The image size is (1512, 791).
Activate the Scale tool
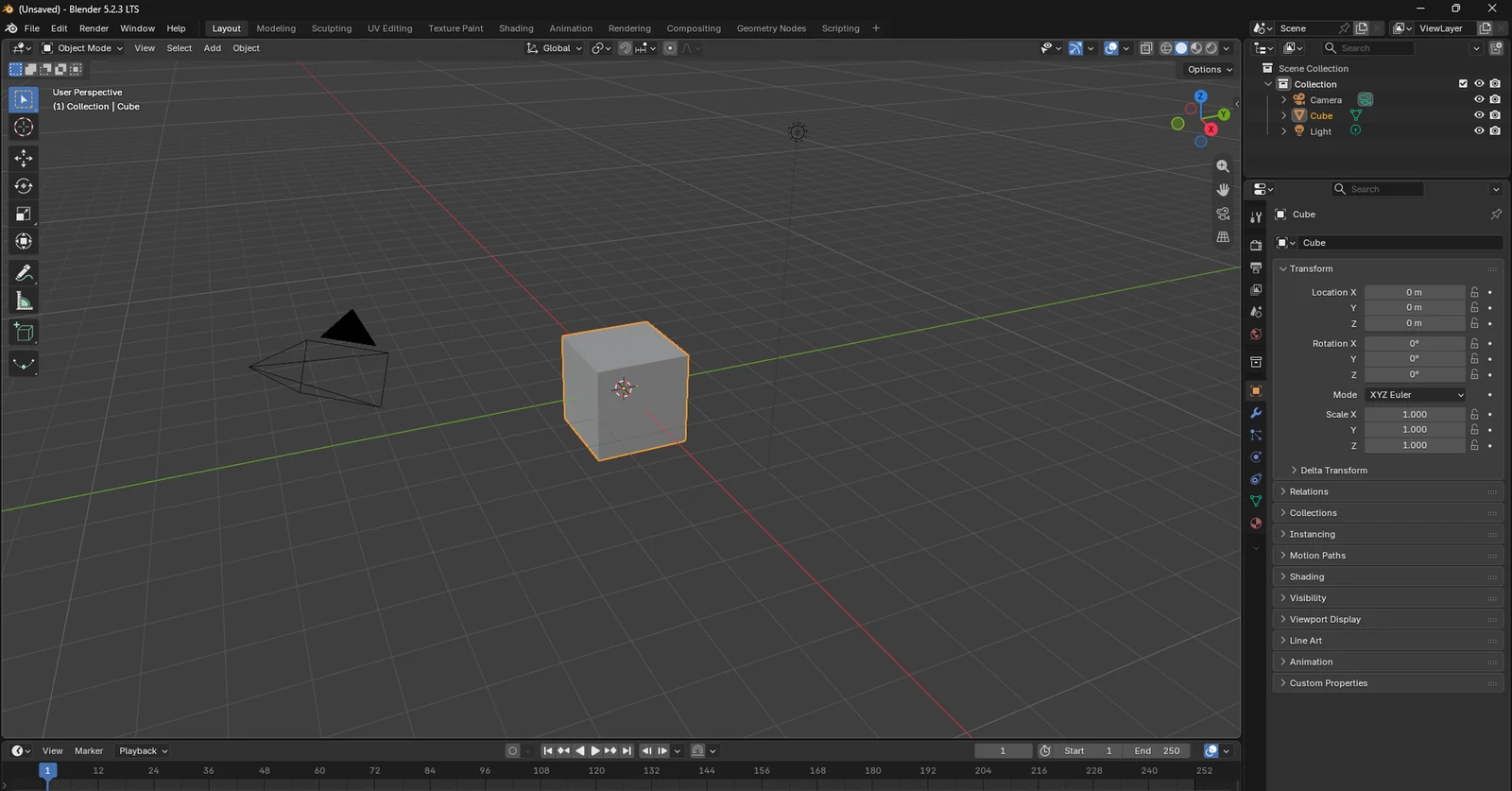pyautogui.click(x=24, y=214)
